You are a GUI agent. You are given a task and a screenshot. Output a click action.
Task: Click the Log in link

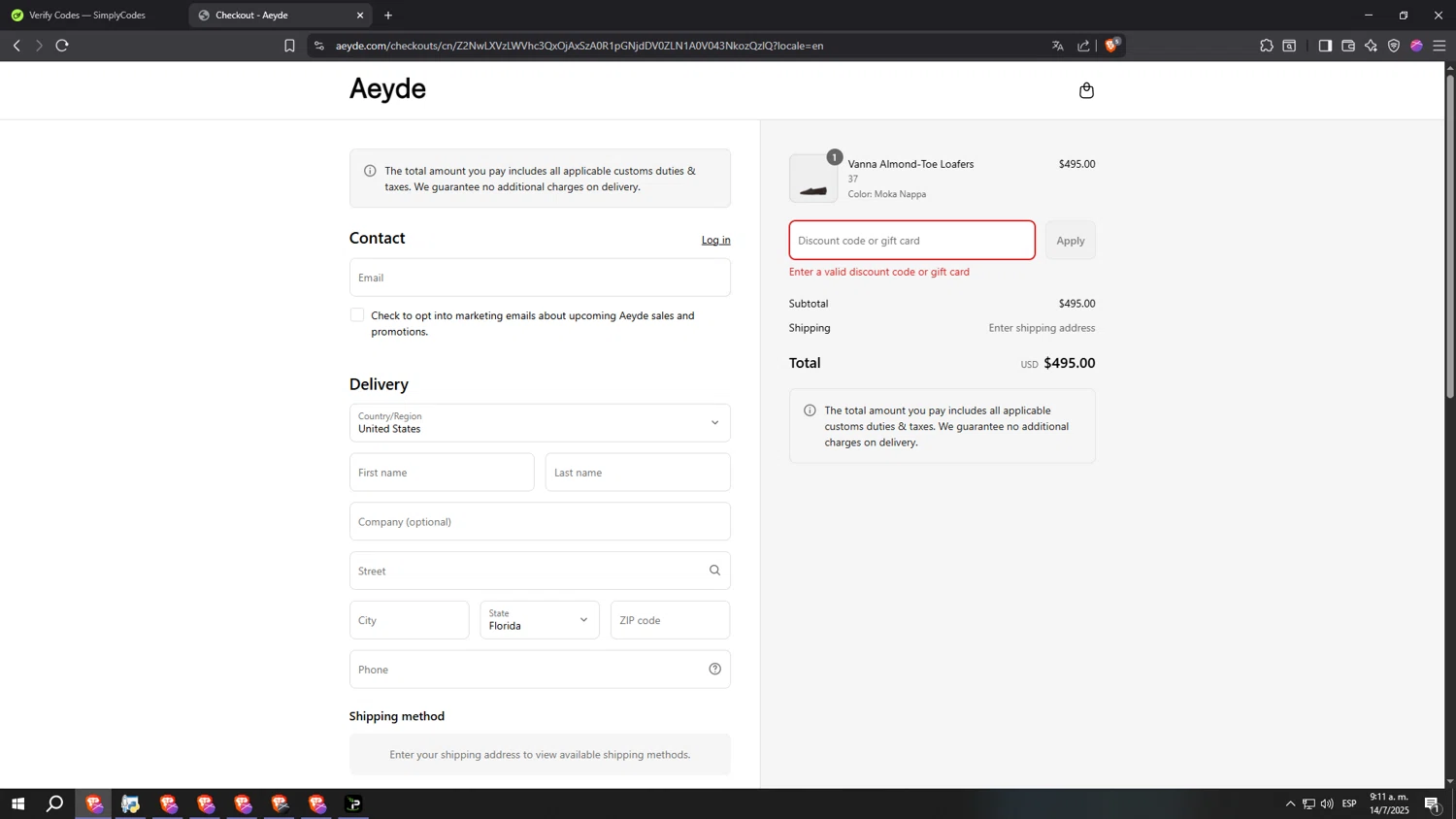click(x=716, y=240)
